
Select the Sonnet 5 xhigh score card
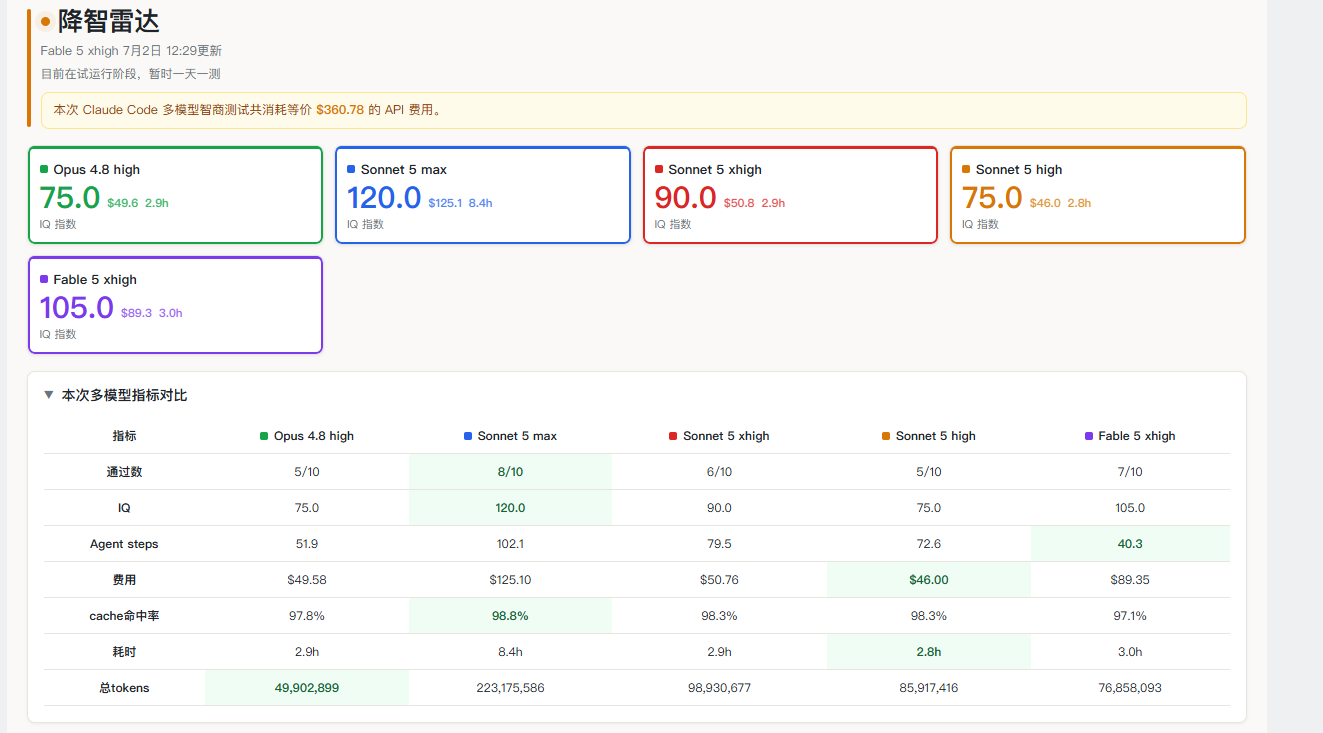(790, 195)
